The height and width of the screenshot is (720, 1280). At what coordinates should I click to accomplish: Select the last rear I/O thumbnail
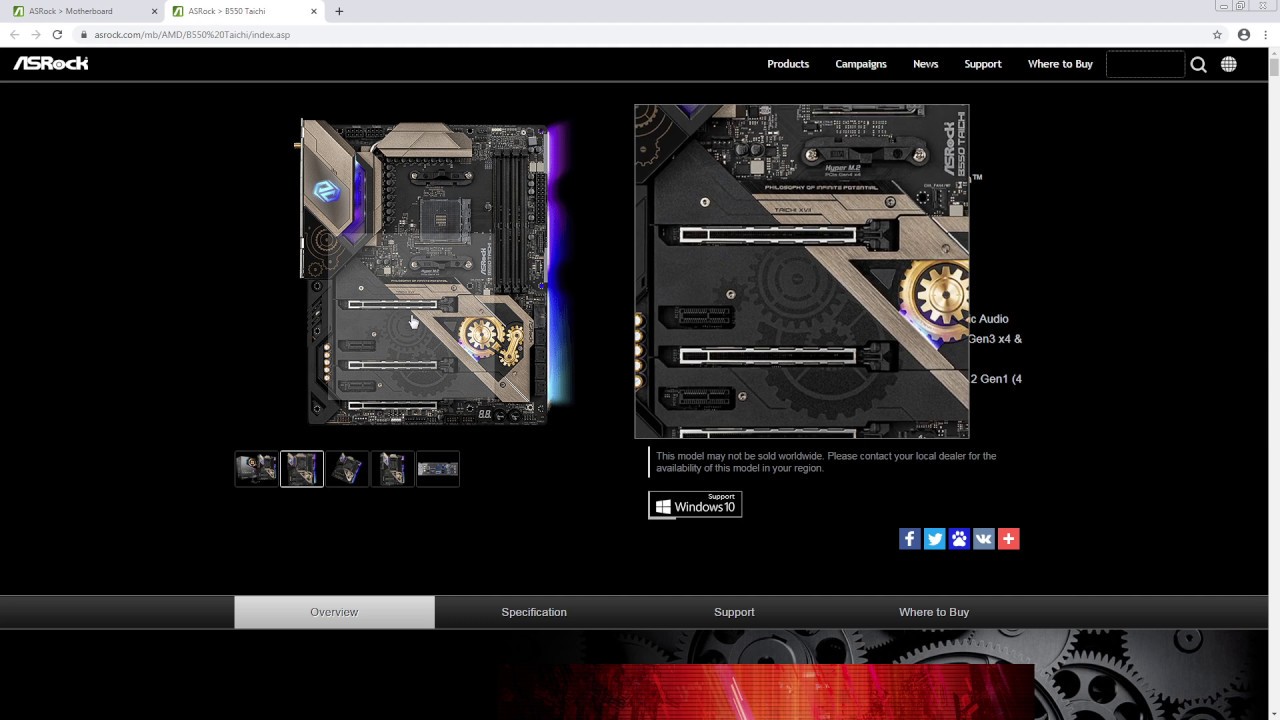(438, 469)
